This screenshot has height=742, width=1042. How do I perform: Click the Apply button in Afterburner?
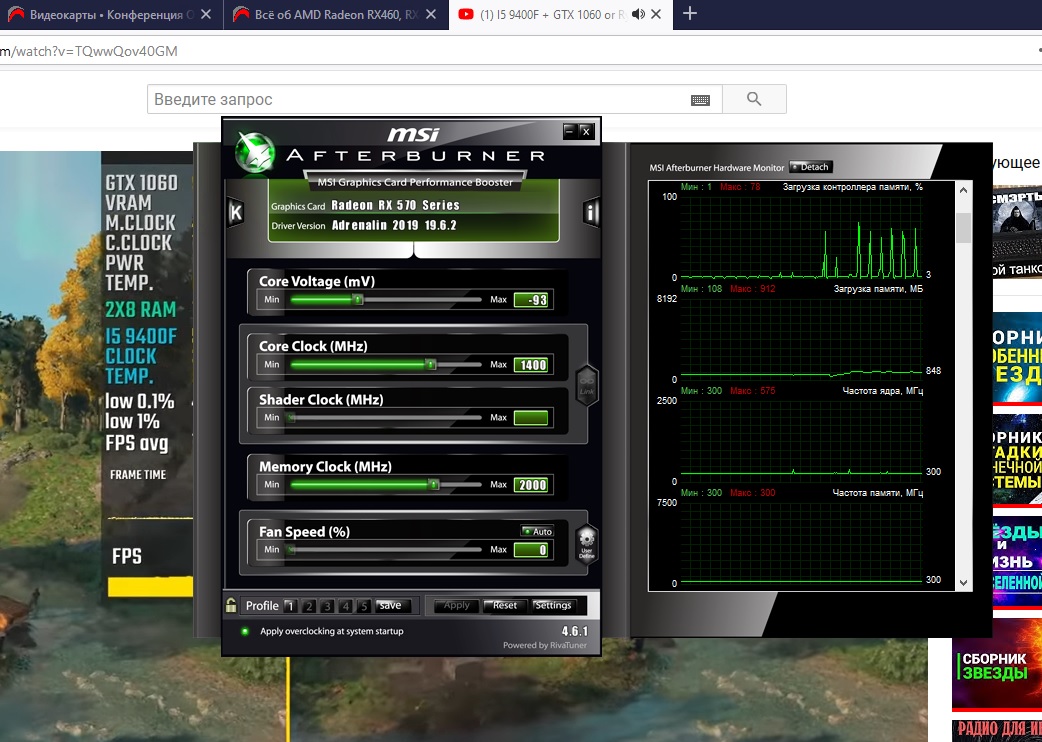point(457,606)
